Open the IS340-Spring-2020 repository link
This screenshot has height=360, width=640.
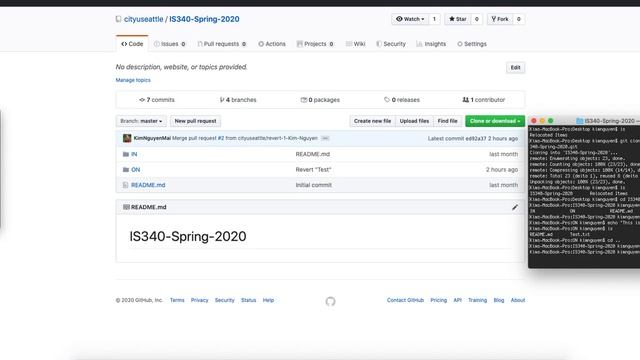(204, 19)
